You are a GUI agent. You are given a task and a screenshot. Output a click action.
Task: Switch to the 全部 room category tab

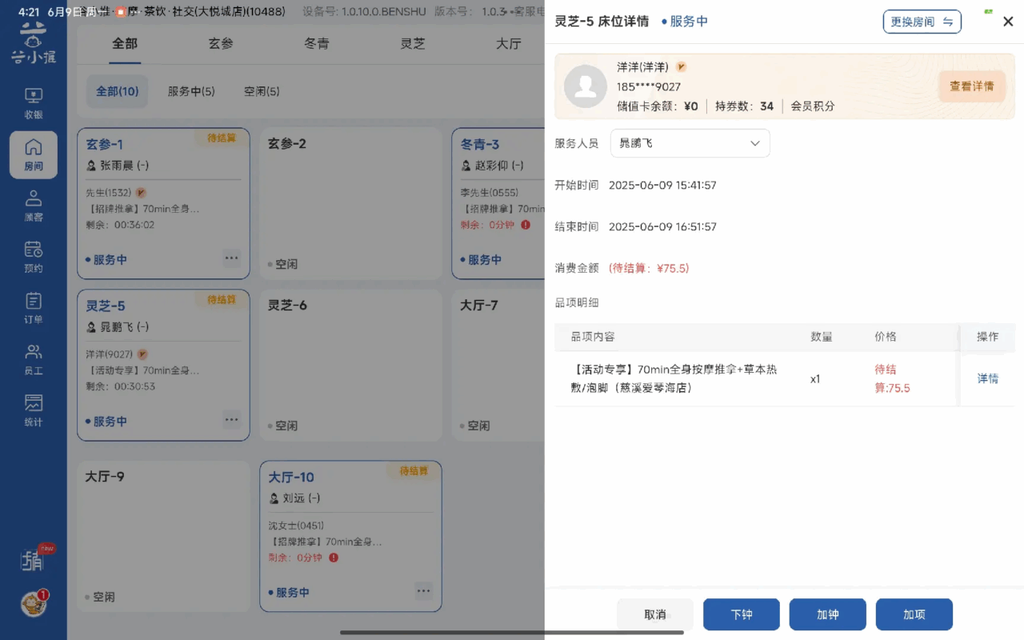tap(125, 44)
